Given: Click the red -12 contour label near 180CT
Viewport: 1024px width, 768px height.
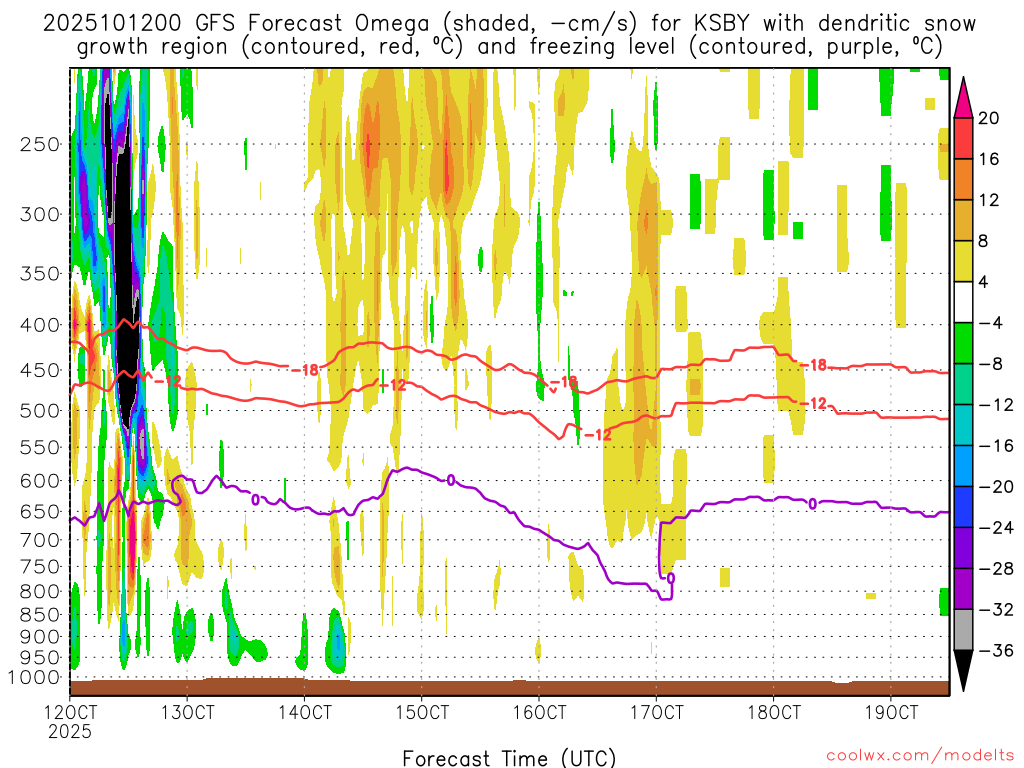Looking at the screenshot, I should 813,404.
